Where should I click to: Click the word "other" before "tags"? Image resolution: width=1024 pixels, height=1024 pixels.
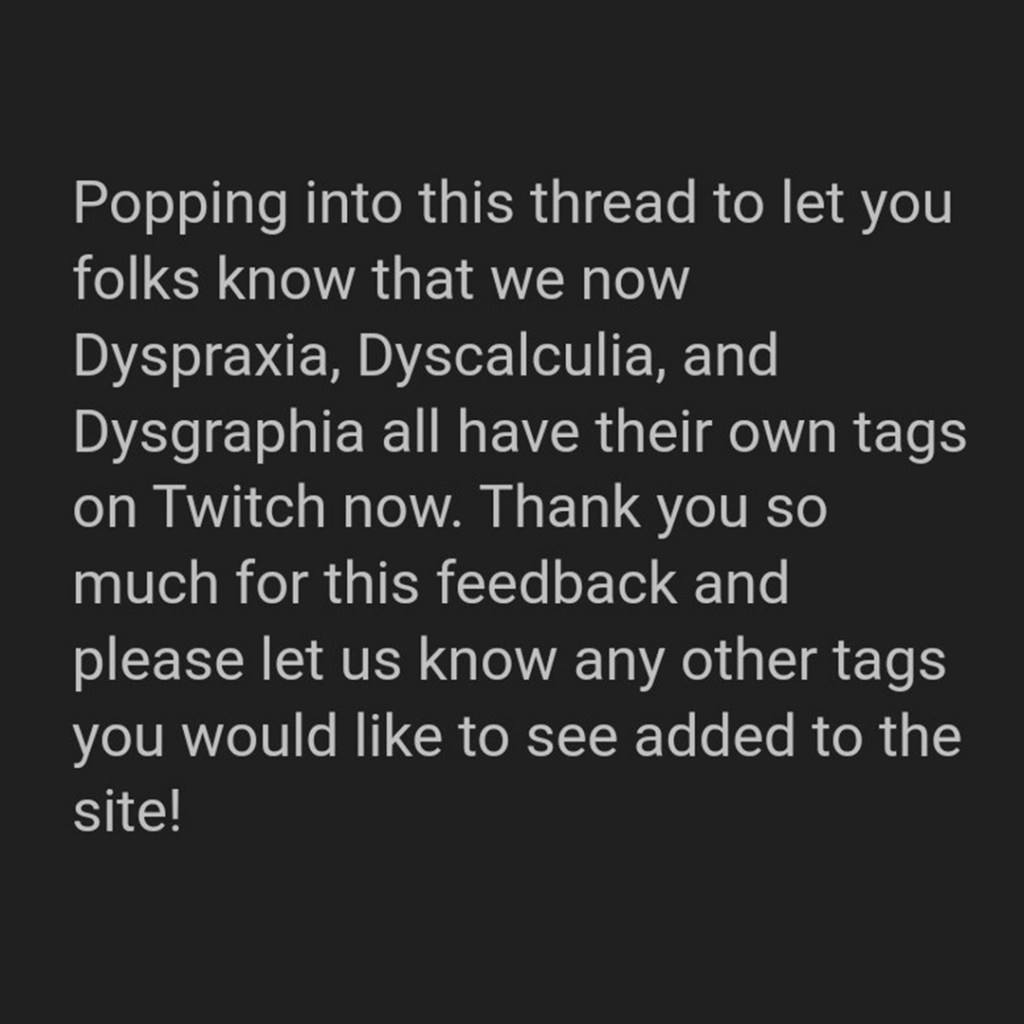pyautogui.click(x=748, y=659)
